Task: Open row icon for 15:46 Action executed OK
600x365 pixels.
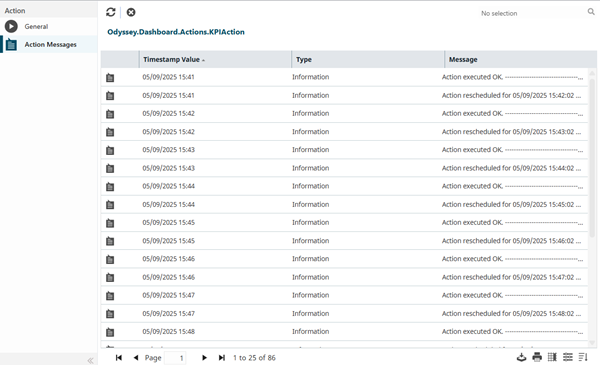Action: click(x=110, y=259)
